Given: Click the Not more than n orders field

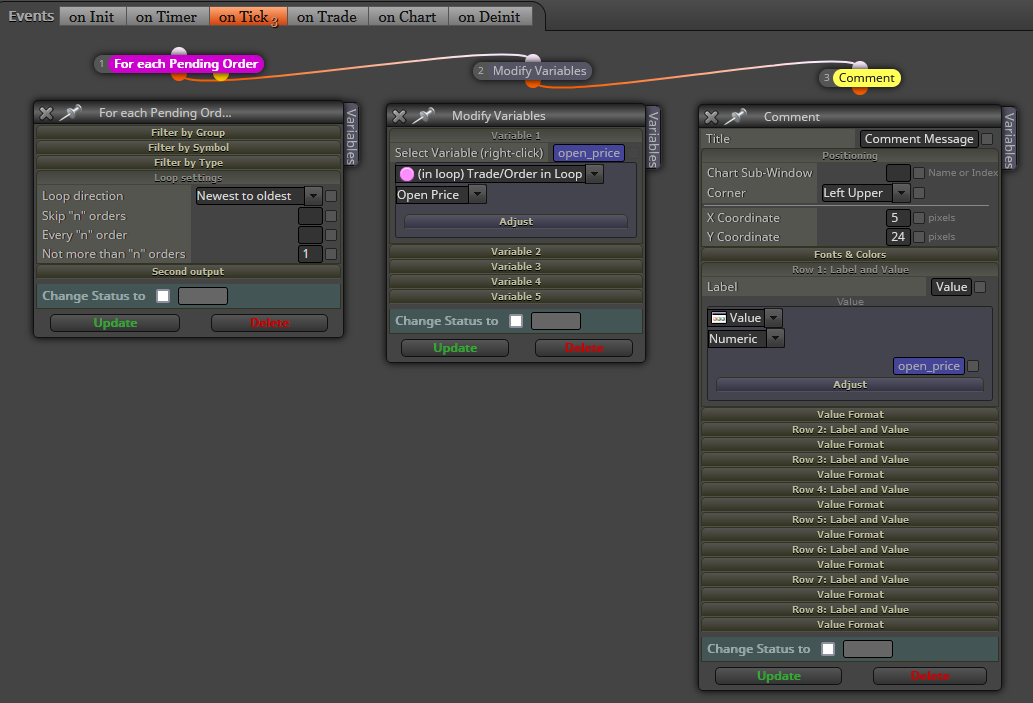Looking at the screenshot, I should [x=310, y=254].
